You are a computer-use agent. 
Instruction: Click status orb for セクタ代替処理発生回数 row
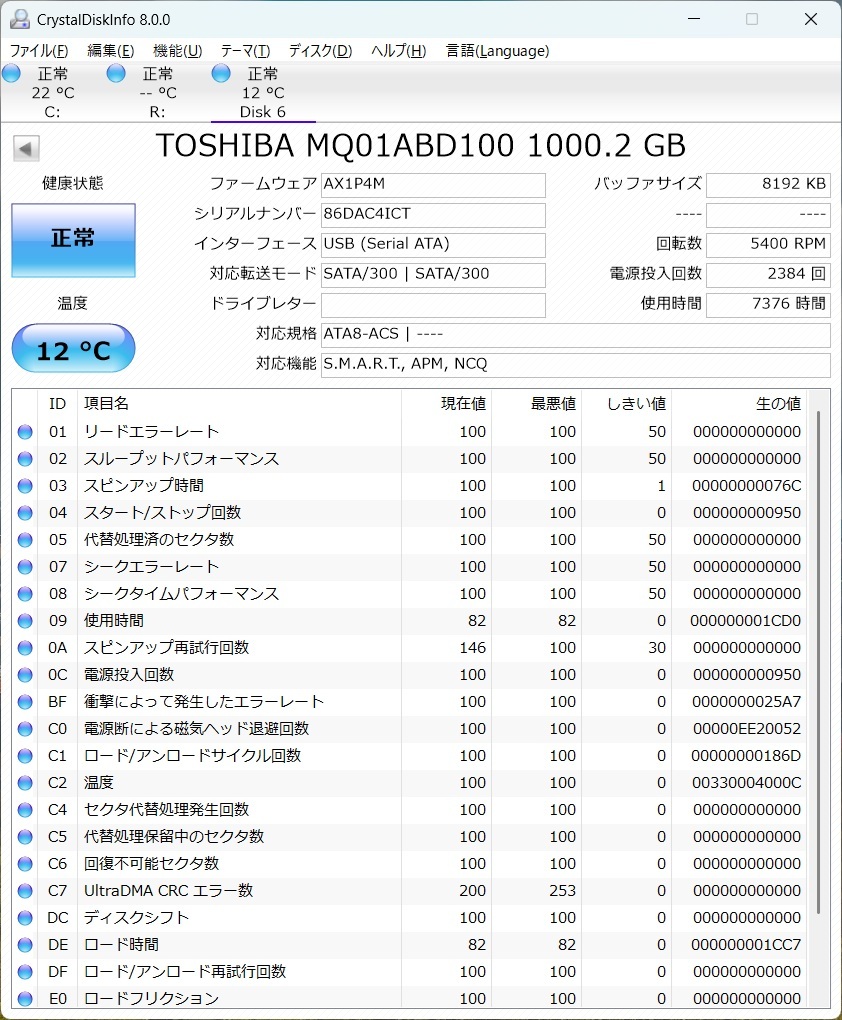[25, 810]
